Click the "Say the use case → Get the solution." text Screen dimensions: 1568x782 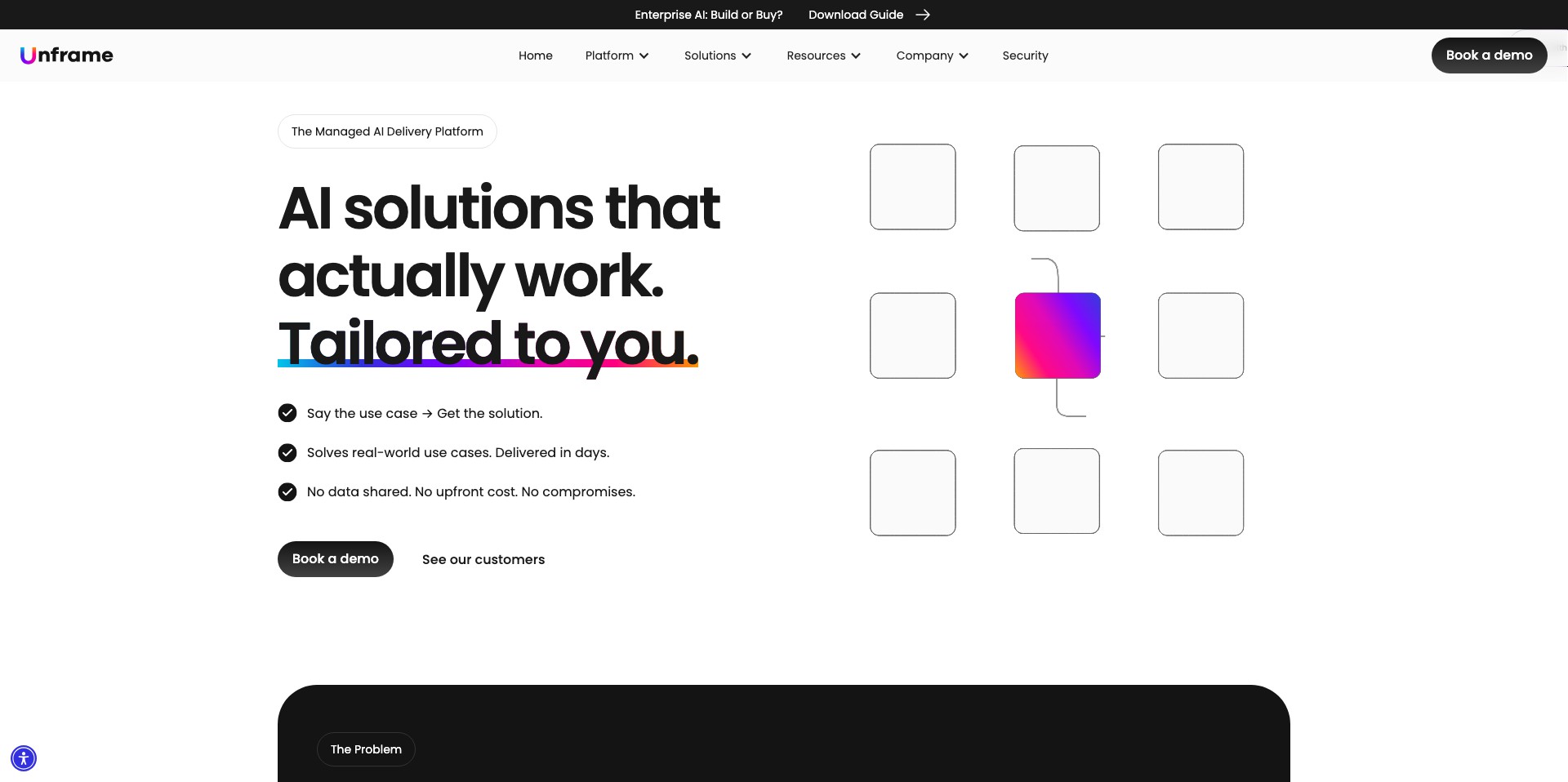coord(425,413)
